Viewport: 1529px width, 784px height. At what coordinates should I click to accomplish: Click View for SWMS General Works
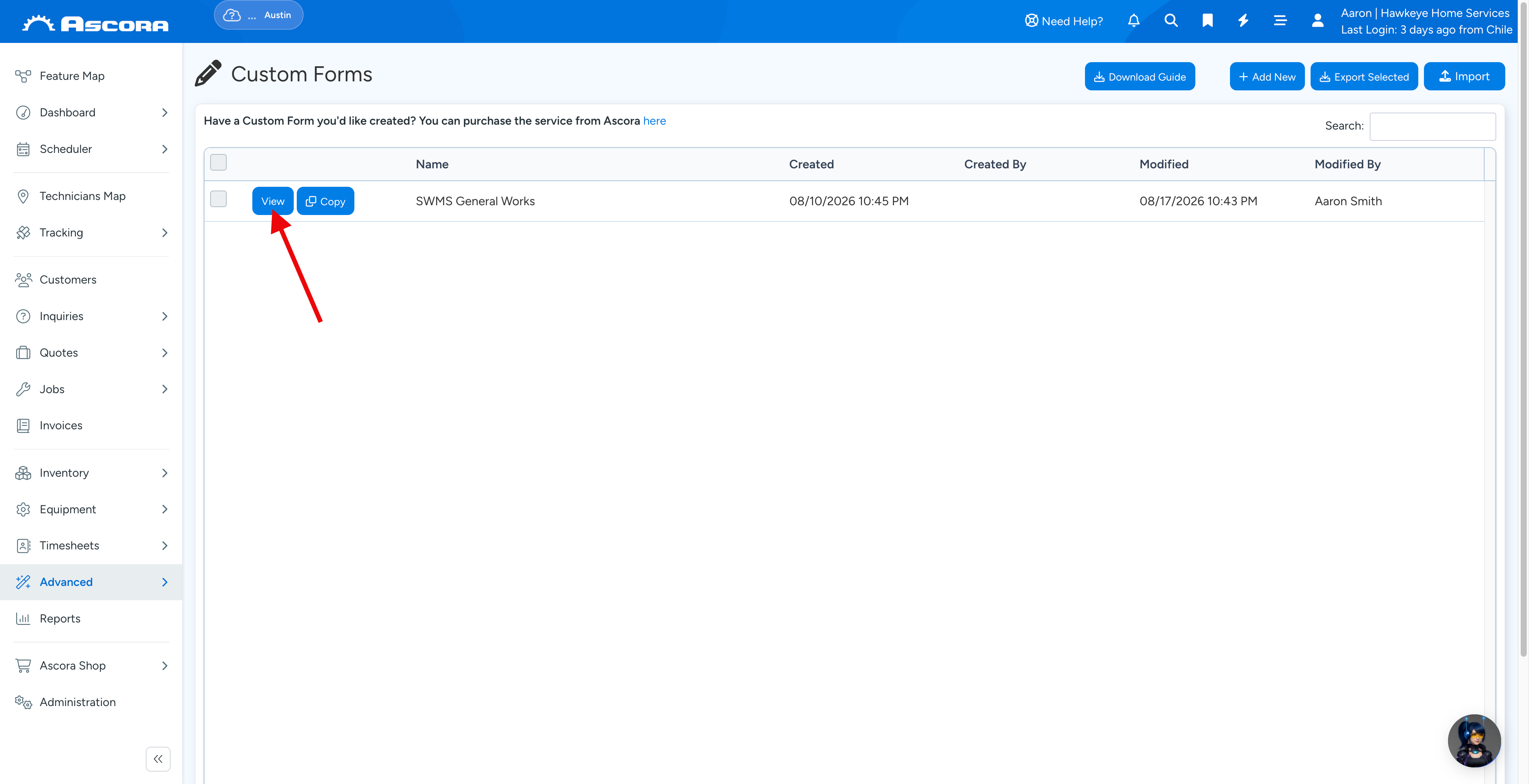tap(272, 201)
